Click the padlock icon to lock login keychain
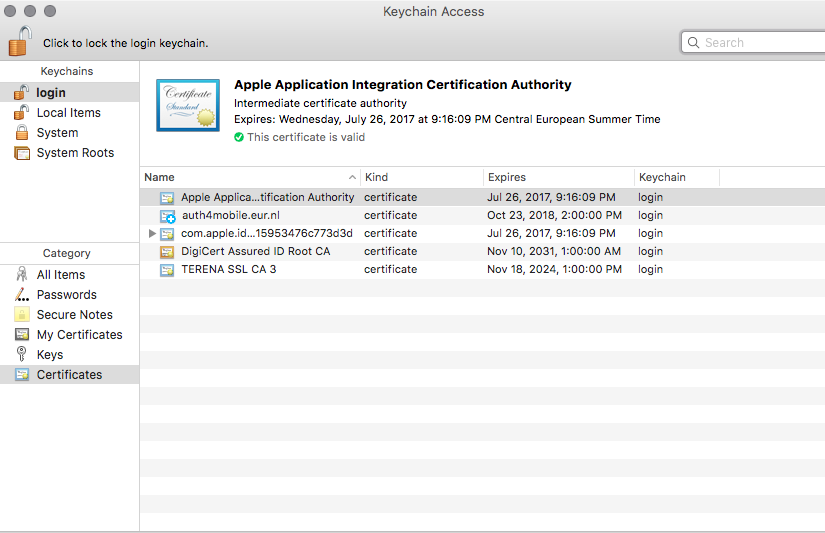The image size is (825, 533). pyautogui.click(x=19, y=42)
